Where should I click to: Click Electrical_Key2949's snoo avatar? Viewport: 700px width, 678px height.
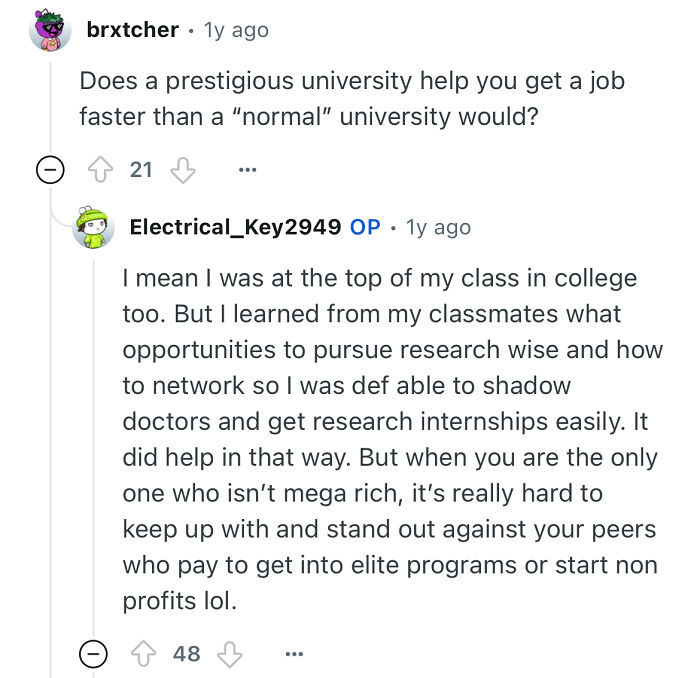click(x=93, y=228)
